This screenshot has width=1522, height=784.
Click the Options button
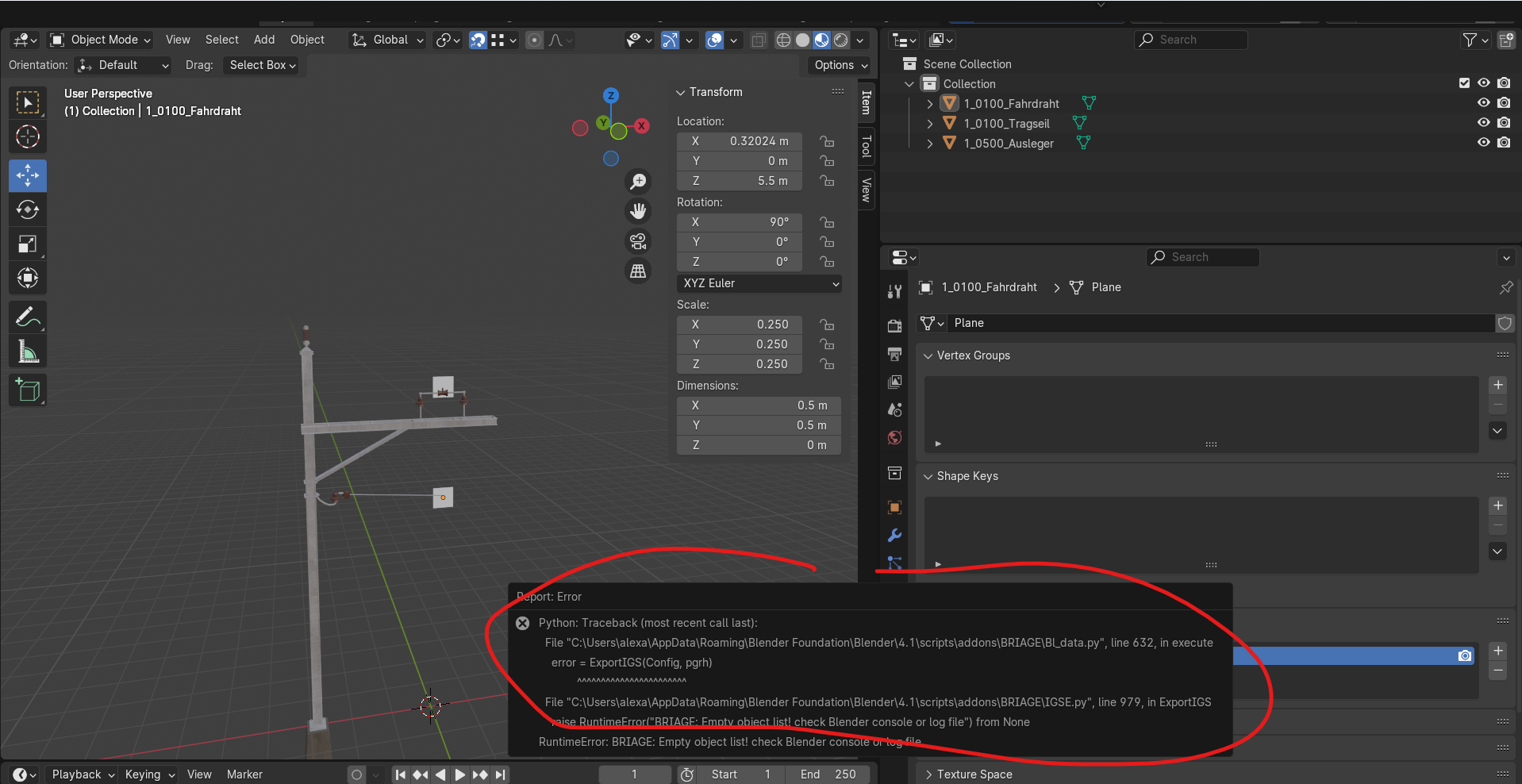[840, 65]
